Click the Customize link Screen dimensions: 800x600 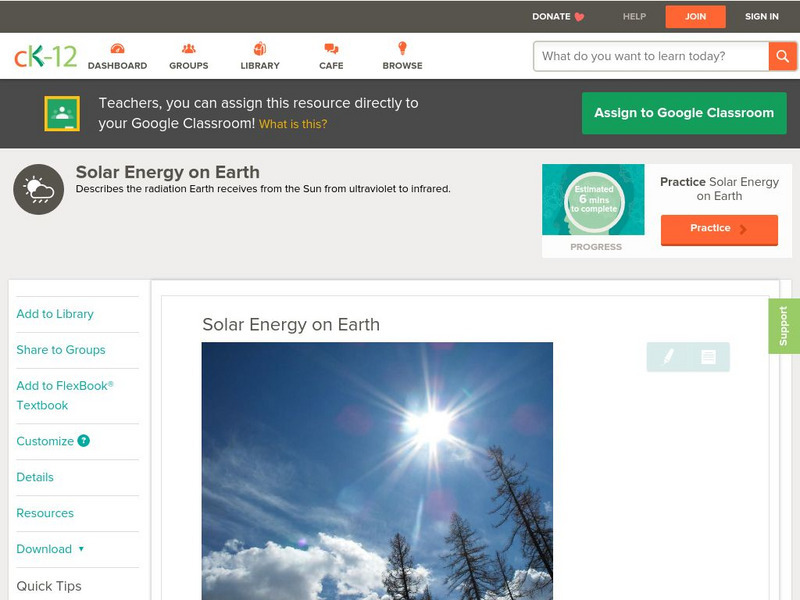45,441
